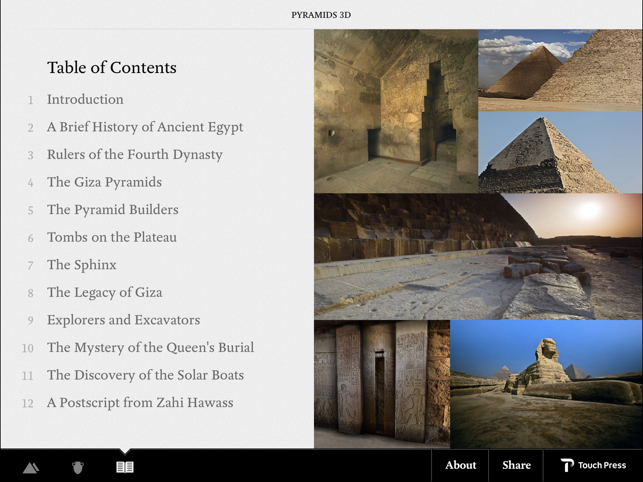Open the Touch Press logo link
The width and height of the screenshot is (643, 482).
(593, 465)
